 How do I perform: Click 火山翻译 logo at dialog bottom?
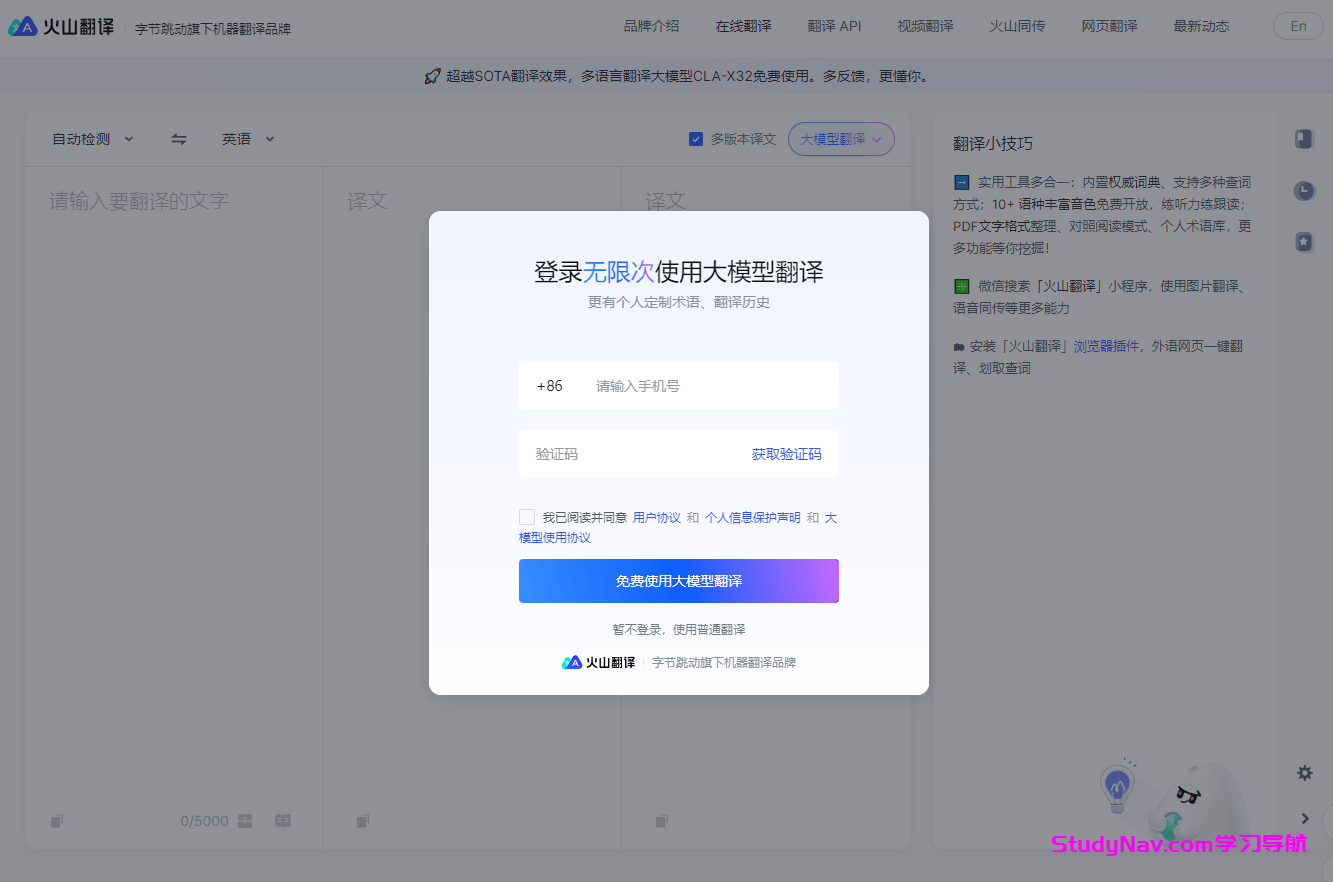pyautogui.click(x=598, y=662)
